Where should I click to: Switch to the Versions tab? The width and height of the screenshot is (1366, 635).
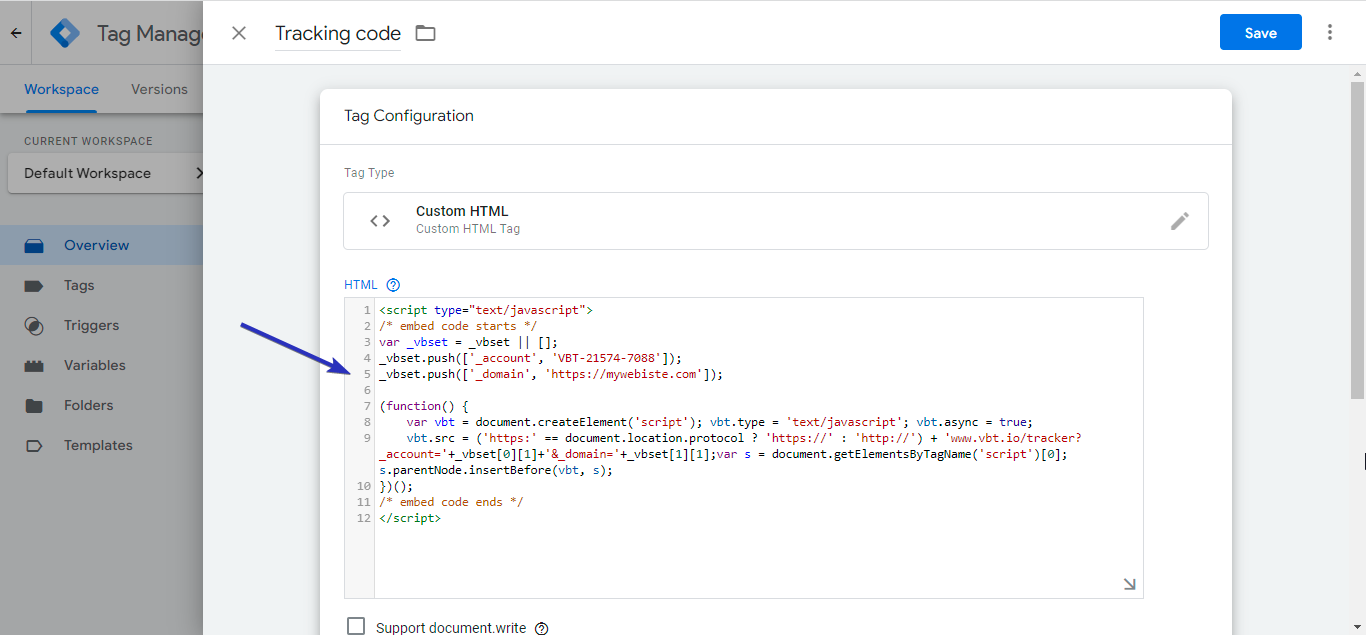(x=159, y=89)
